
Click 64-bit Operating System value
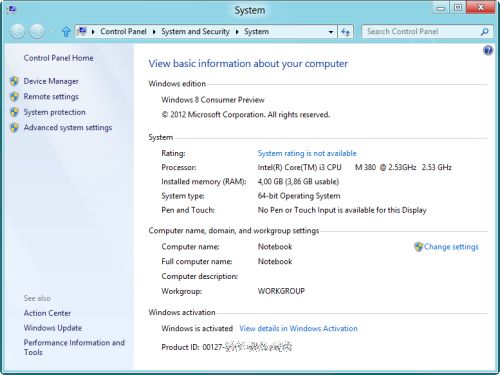(299, 196)
